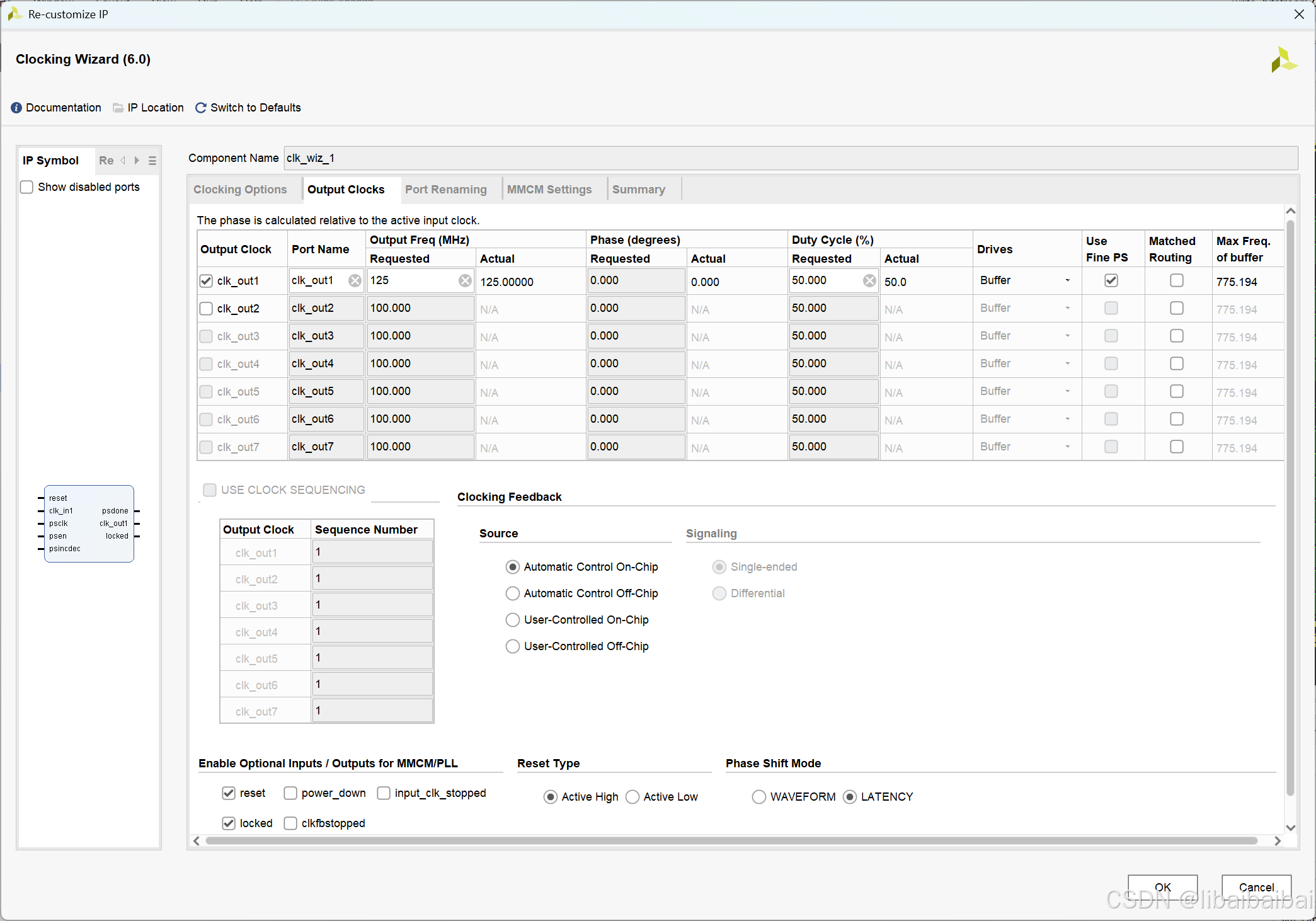The height and width of the screenshot is (921, 1316).
Task: Click Switch to Defaults refresh icon
Action: (200, 108)
